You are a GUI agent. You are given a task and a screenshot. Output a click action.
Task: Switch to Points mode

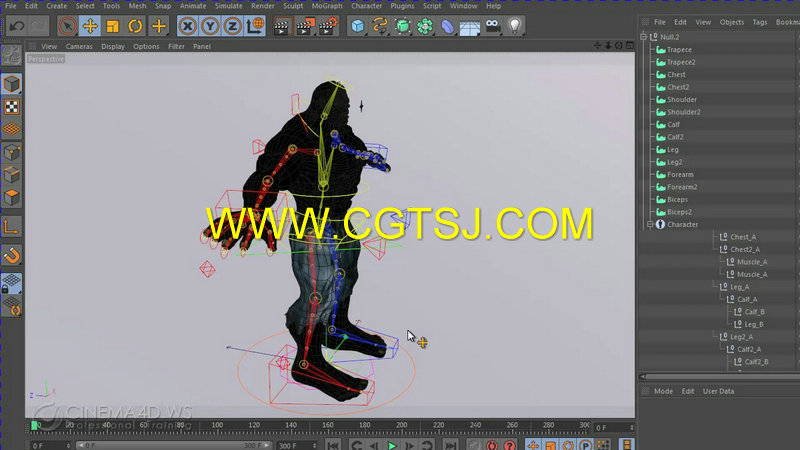click(11, 152)
